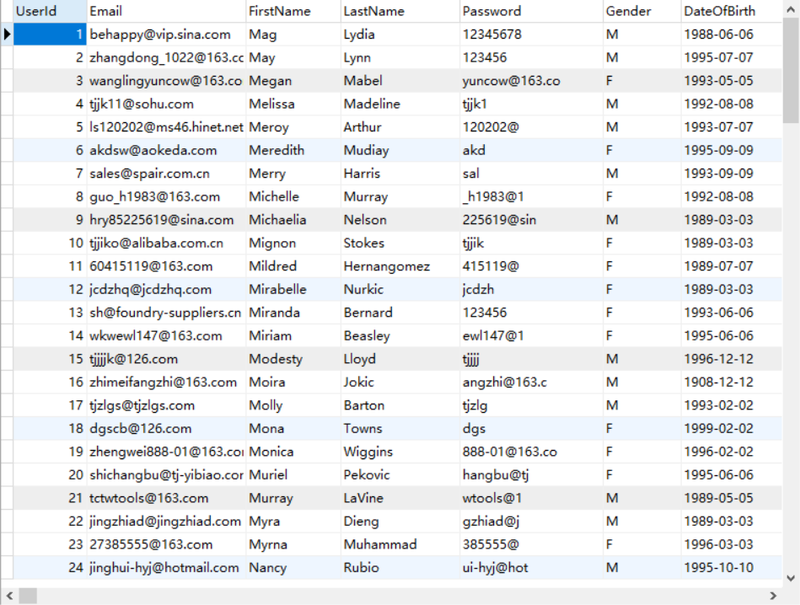Viewport: 800px width, 605px height.
Task: Select the date cell 1996-12-12
Action: coord(731,359)
